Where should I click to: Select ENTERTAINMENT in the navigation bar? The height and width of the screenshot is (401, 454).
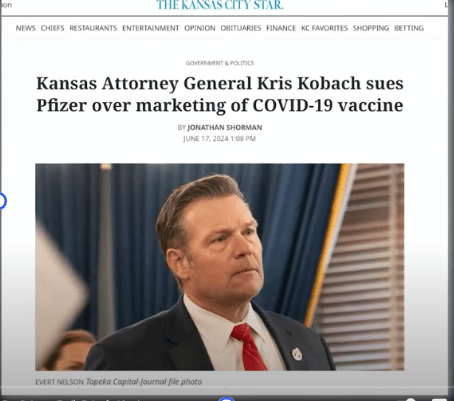point(151,28)
